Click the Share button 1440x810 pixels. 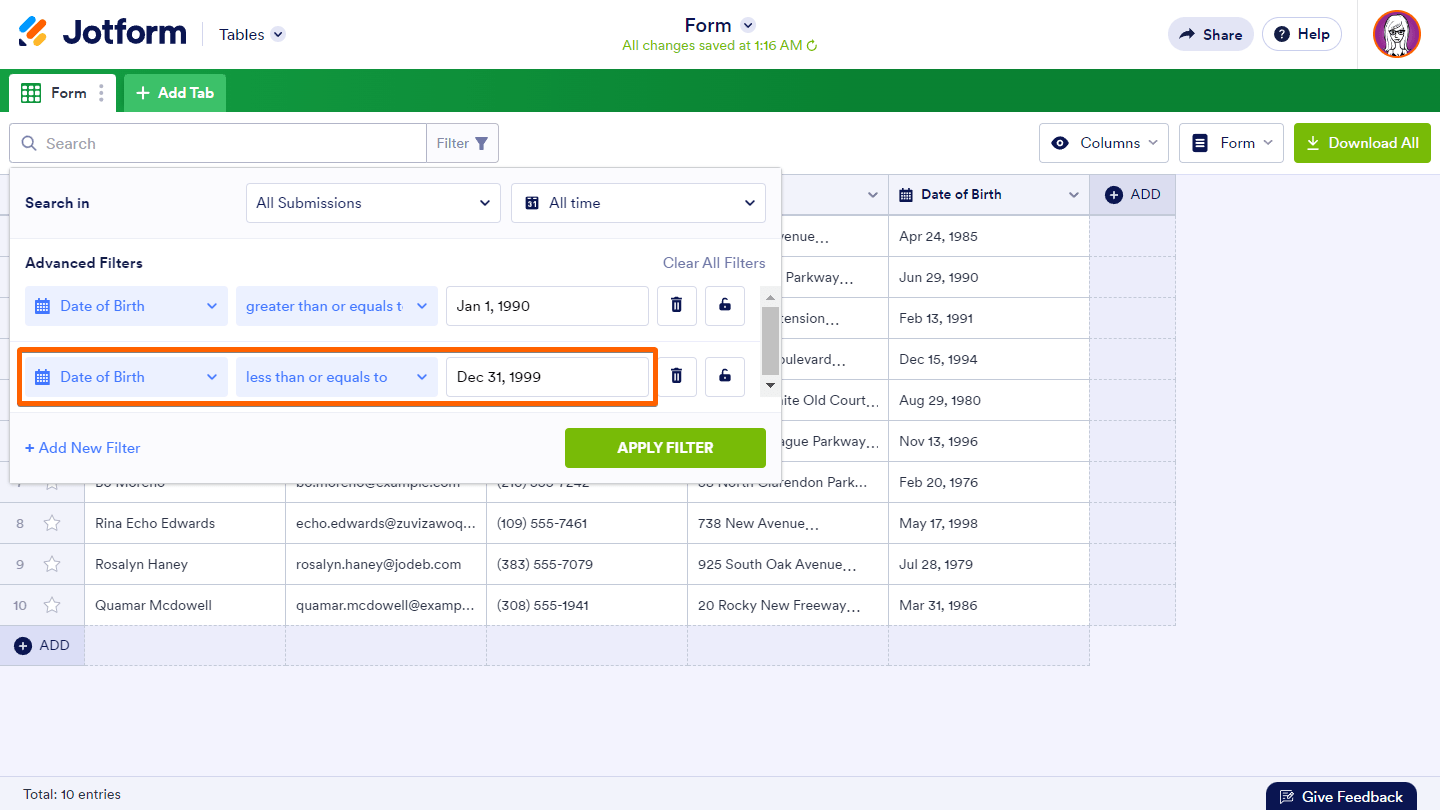[1210, 34]
